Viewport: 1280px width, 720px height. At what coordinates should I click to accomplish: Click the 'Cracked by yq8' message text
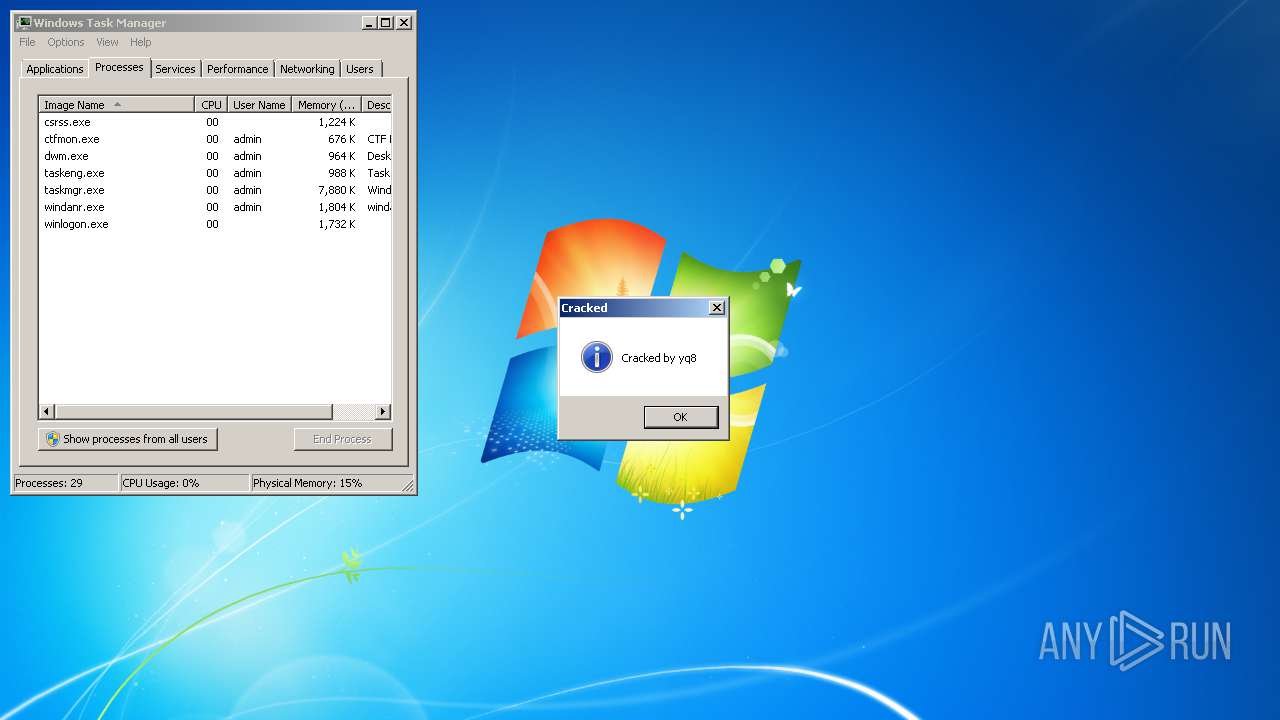(659, 358)
